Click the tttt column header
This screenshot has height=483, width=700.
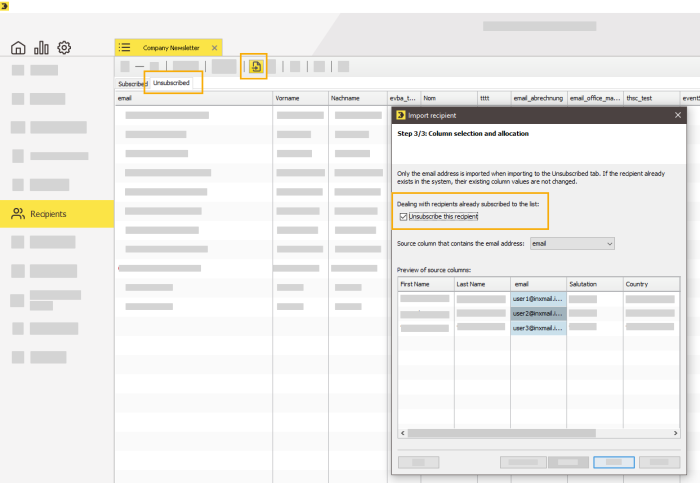494,98
